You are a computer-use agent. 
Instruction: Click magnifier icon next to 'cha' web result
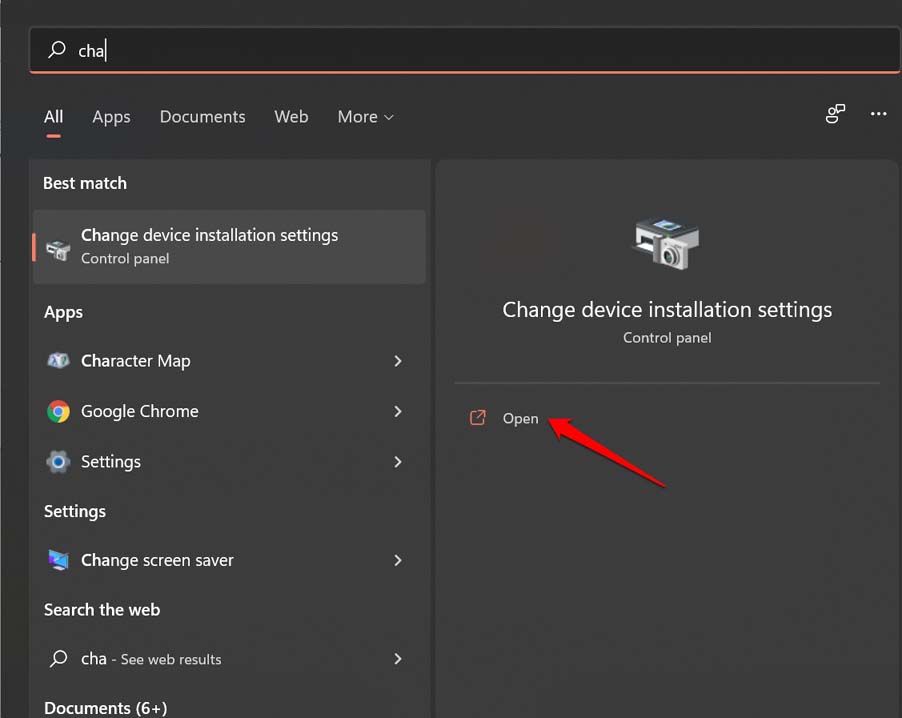click(58, 658)
